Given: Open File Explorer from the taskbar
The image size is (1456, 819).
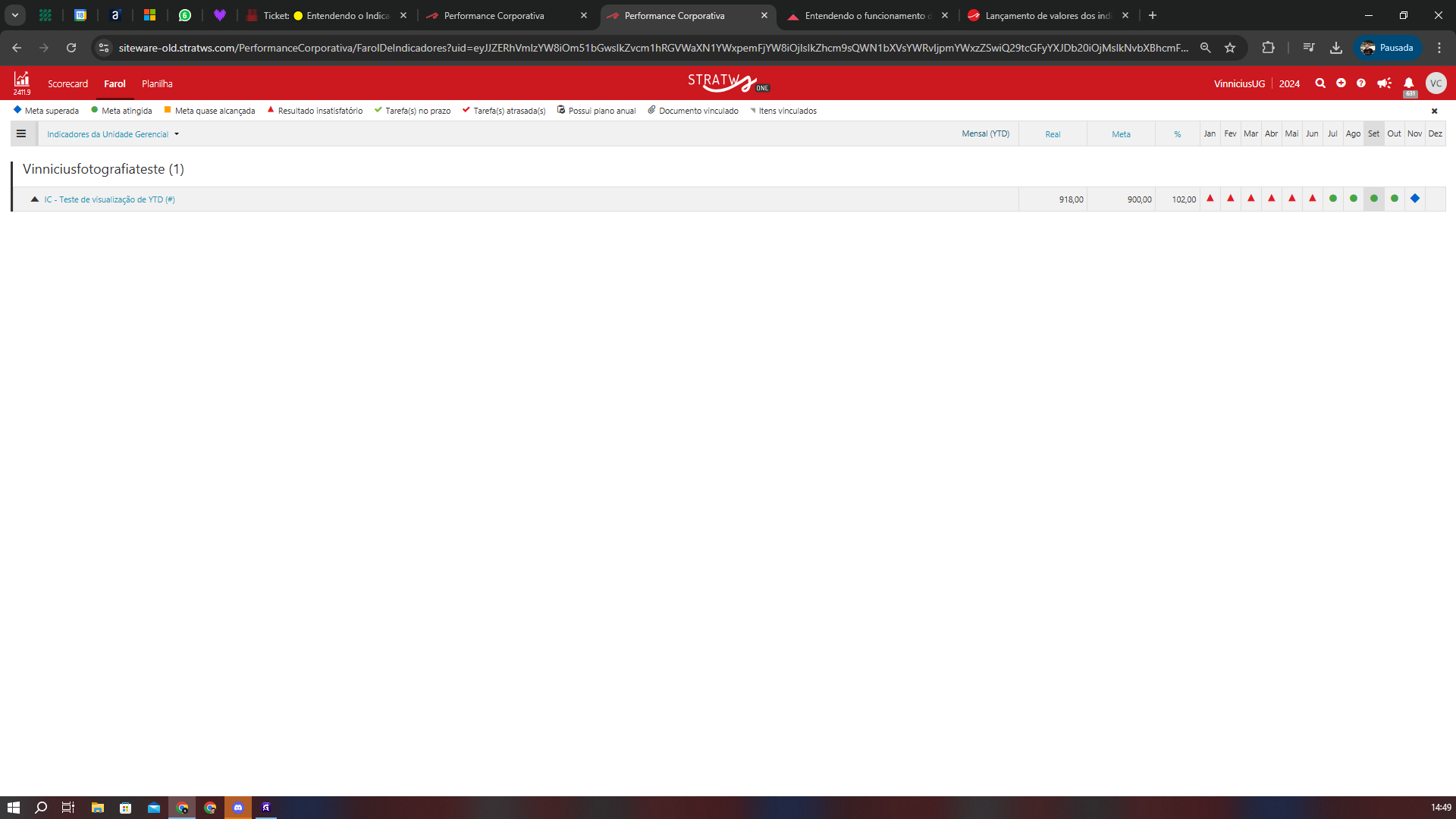Looking at the screenshot, I should [x=97, y=808].
